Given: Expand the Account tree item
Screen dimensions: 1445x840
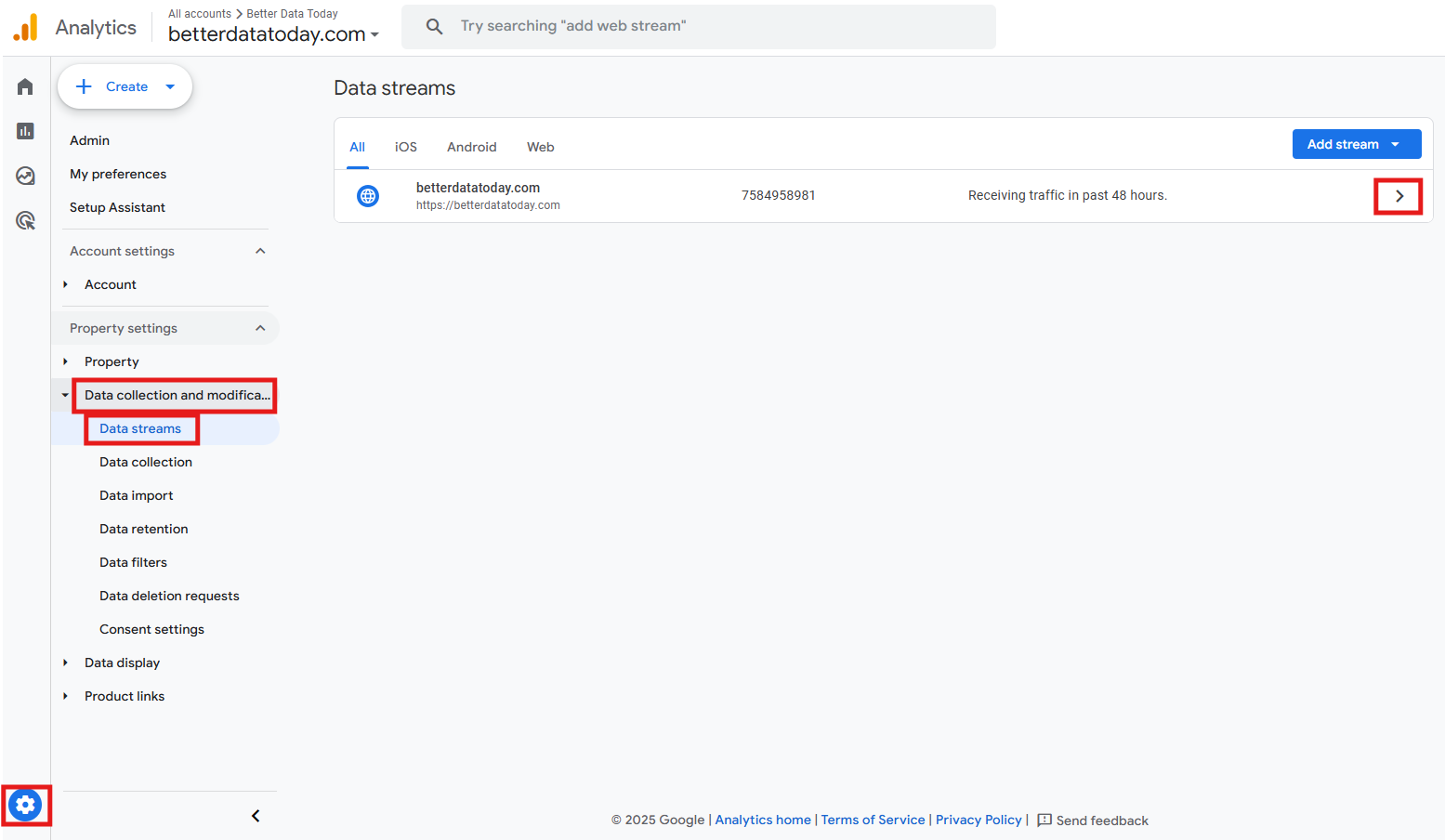Looking at the screenshot, I should tap(65, 284).
